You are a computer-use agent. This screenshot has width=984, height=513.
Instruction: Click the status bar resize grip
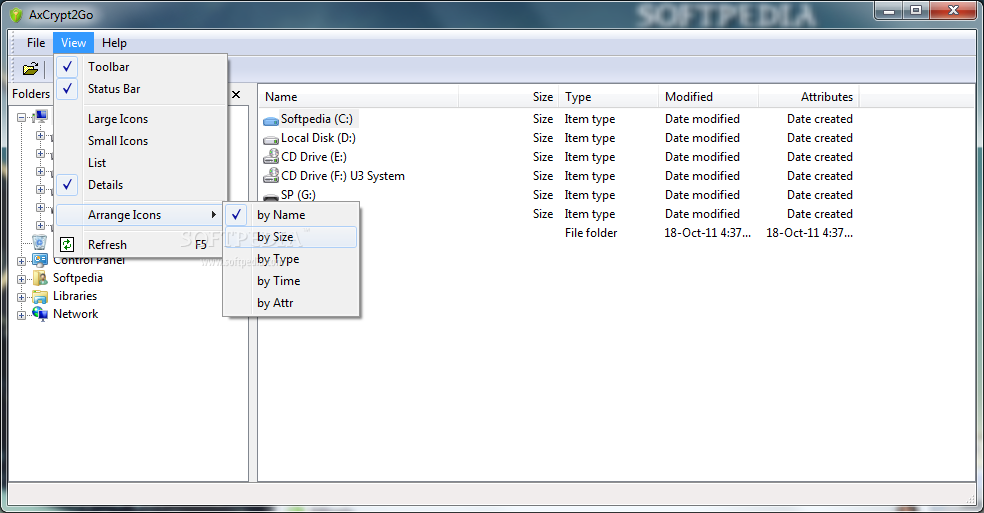[x=970, y=499]
